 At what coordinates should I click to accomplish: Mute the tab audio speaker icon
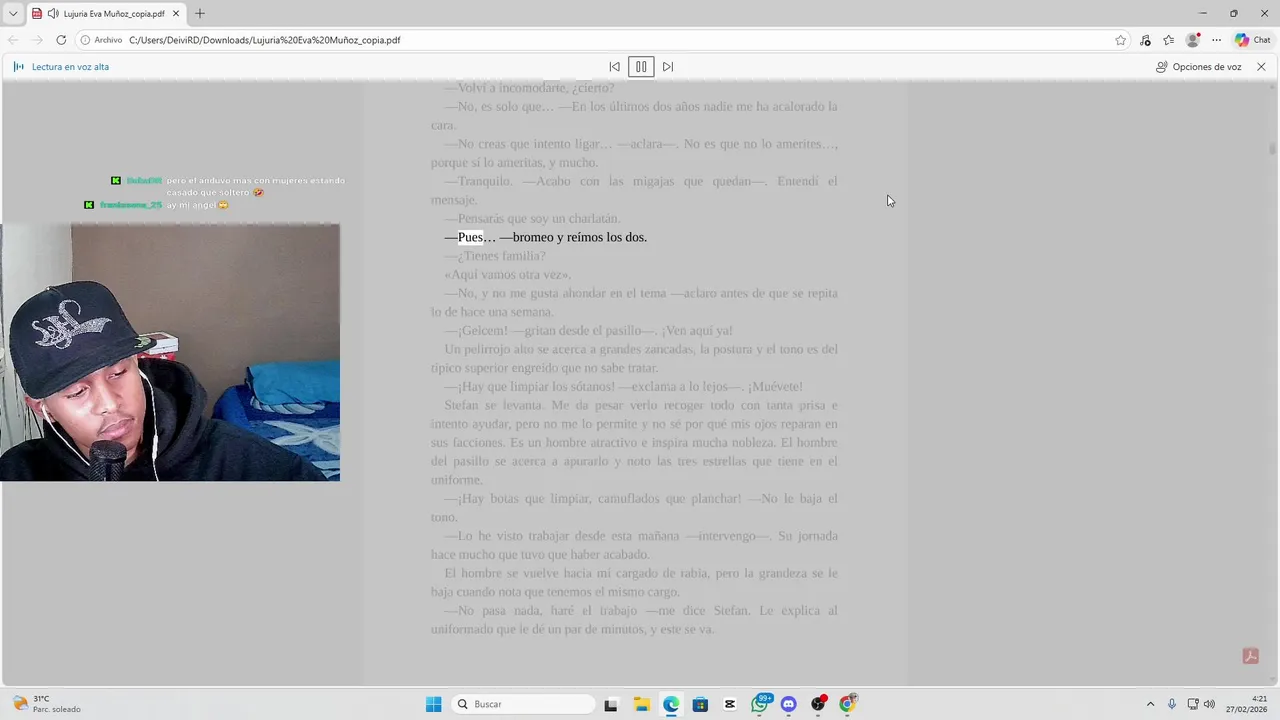point(54,14)
